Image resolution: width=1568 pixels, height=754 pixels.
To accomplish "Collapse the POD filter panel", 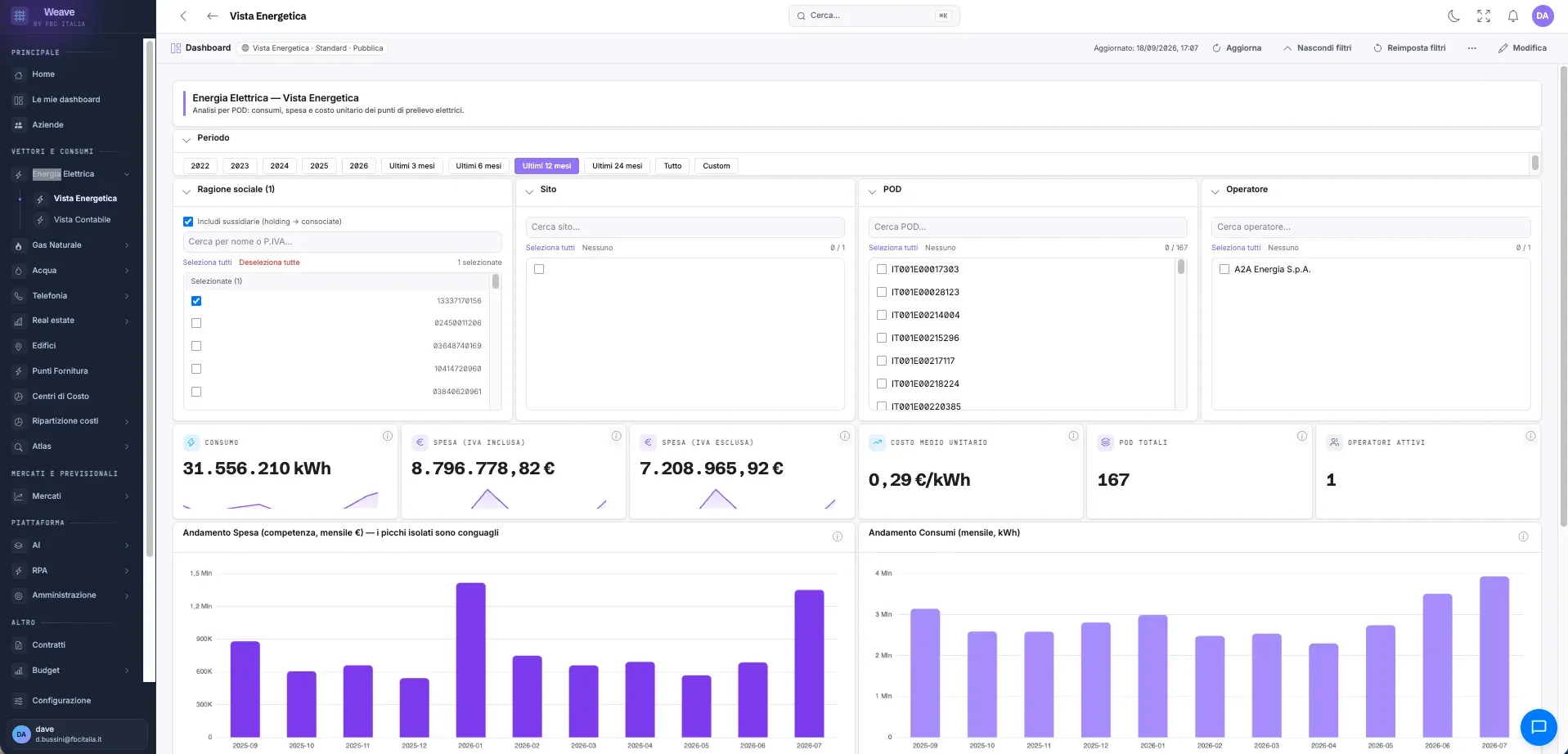I will coord(872,191).
